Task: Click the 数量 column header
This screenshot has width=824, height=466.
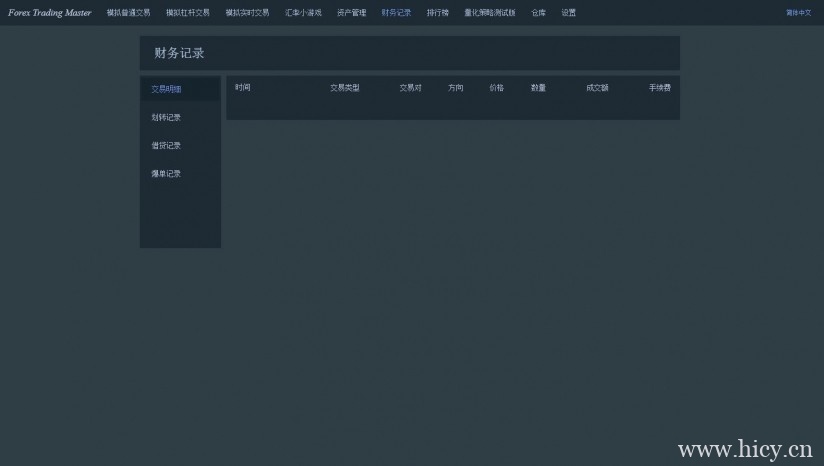Action: pos(538,88)
